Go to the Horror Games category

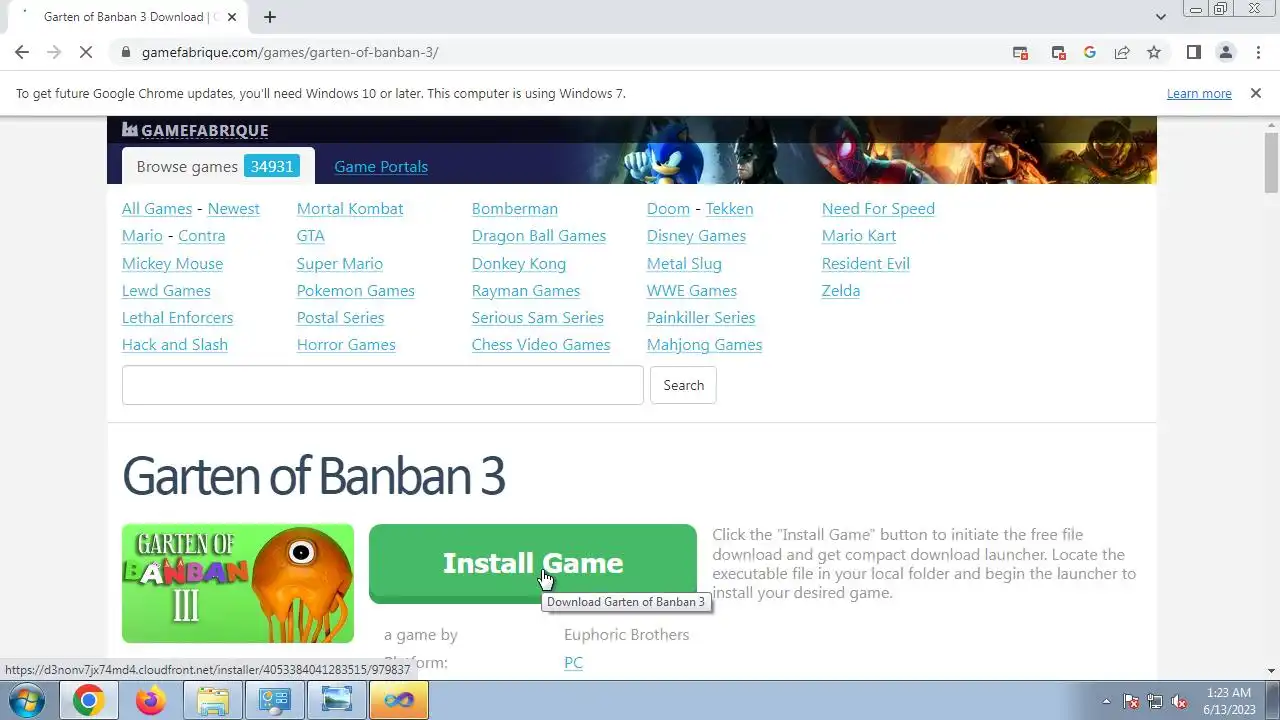[x=346, y=344]
